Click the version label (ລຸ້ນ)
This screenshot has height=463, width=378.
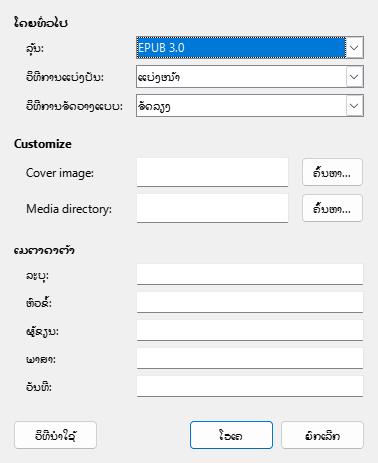pos(35,49)
